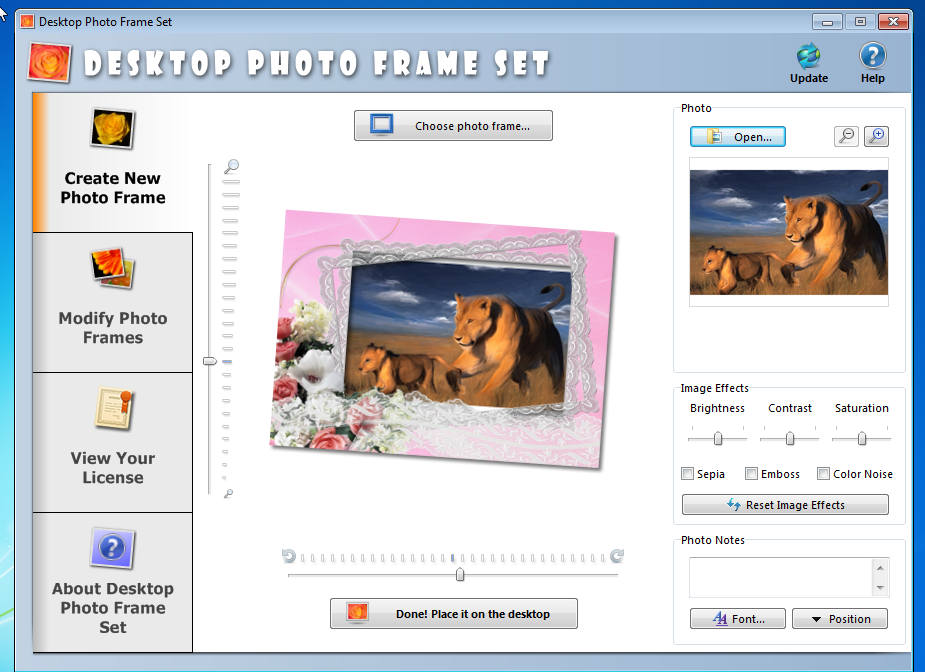
Task: Open Help via question mark icon
Action: 872,56
